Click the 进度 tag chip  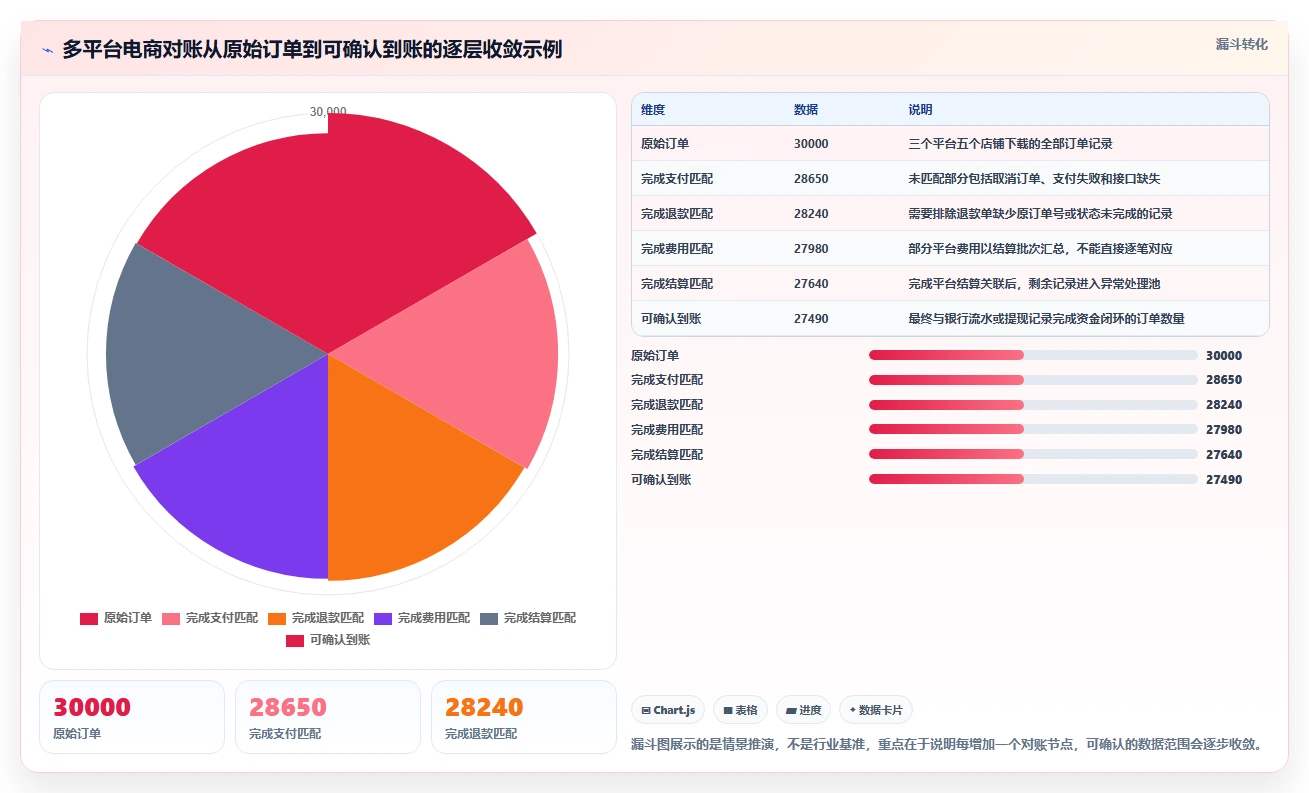803,710
